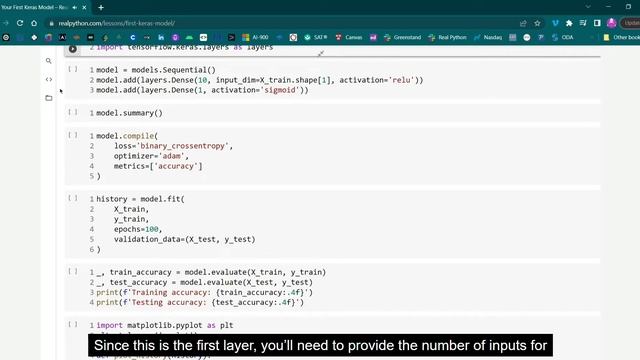The height and width of the screenshot is (360, 640).
Task: Run the models.Sequential cell
Action: point(73,69)
